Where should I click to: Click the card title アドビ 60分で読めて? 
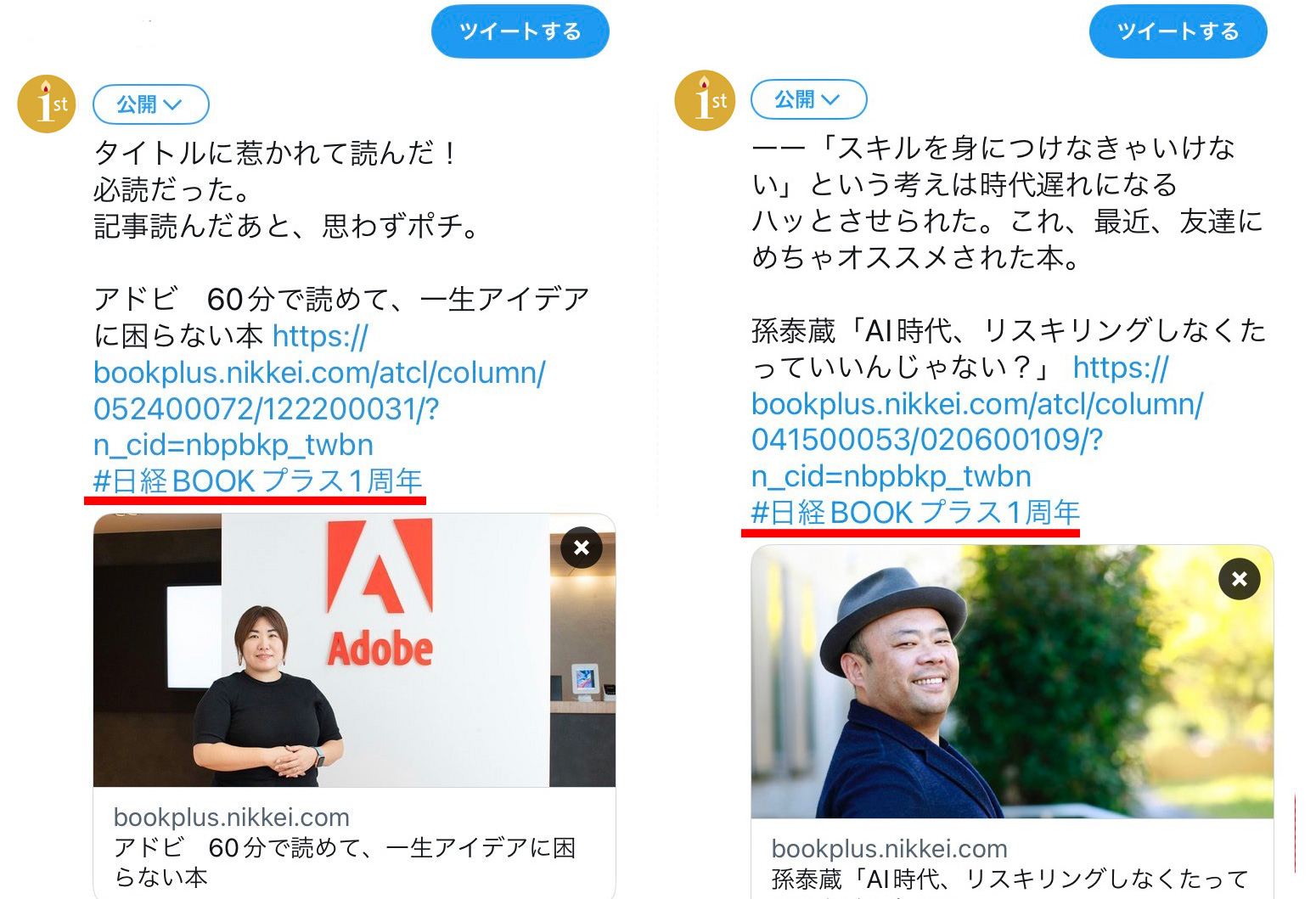[x=345, y=862]
